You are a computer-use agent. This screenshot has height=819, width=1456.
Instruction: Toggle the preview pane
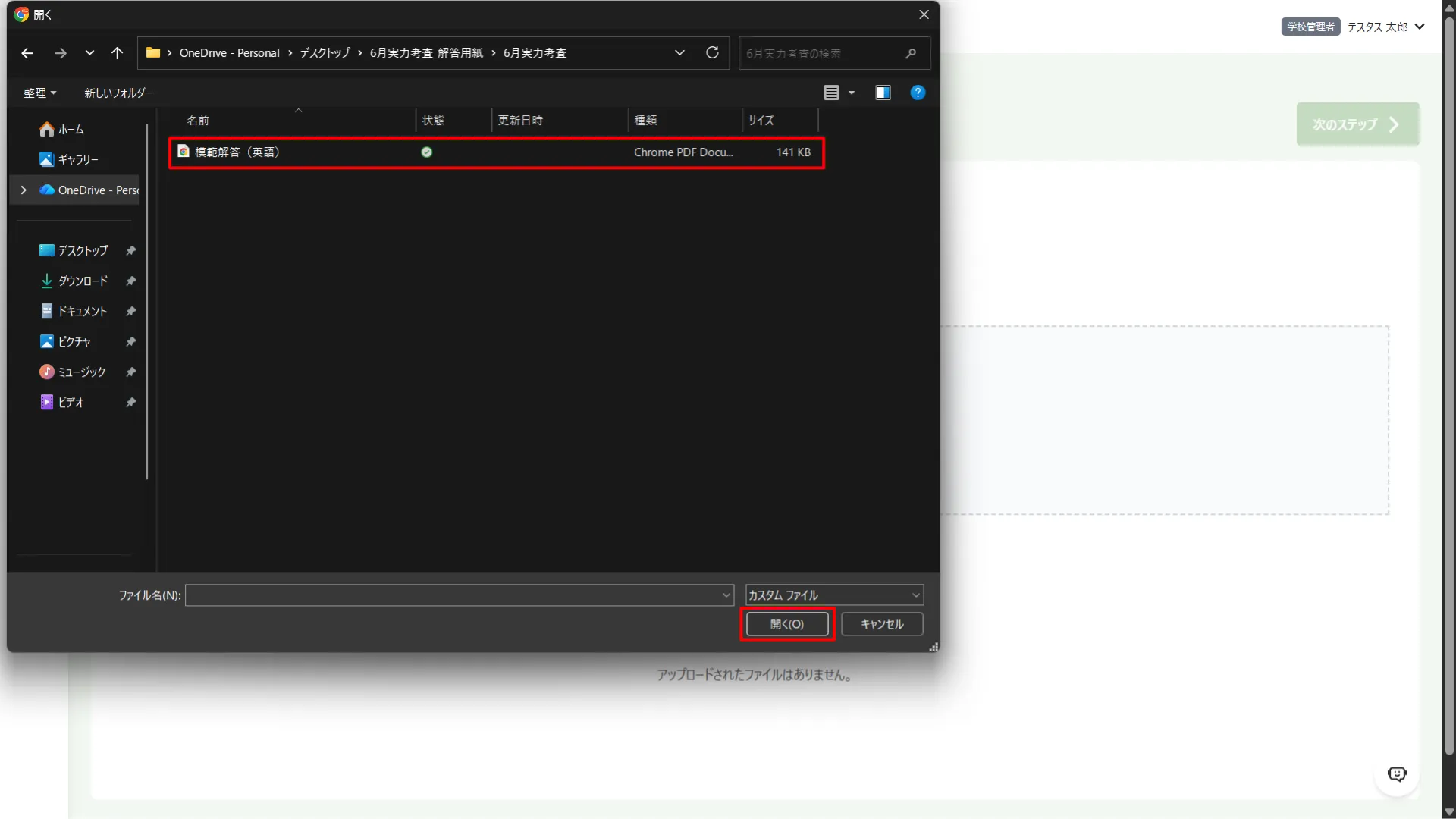(x=883, y=93)
